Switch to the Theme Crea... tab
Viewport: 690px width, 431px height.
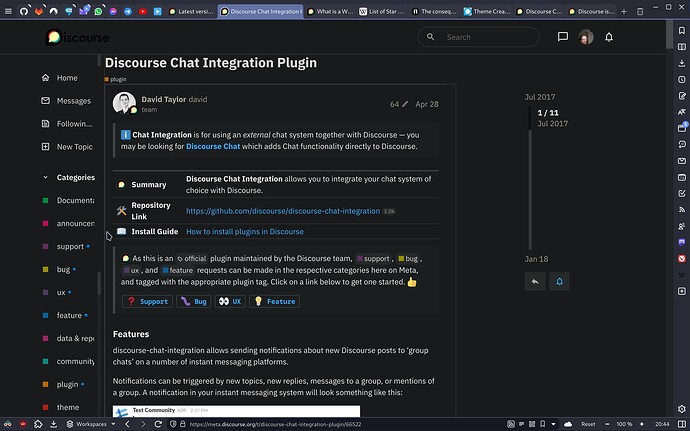click(x=487, y=11)
